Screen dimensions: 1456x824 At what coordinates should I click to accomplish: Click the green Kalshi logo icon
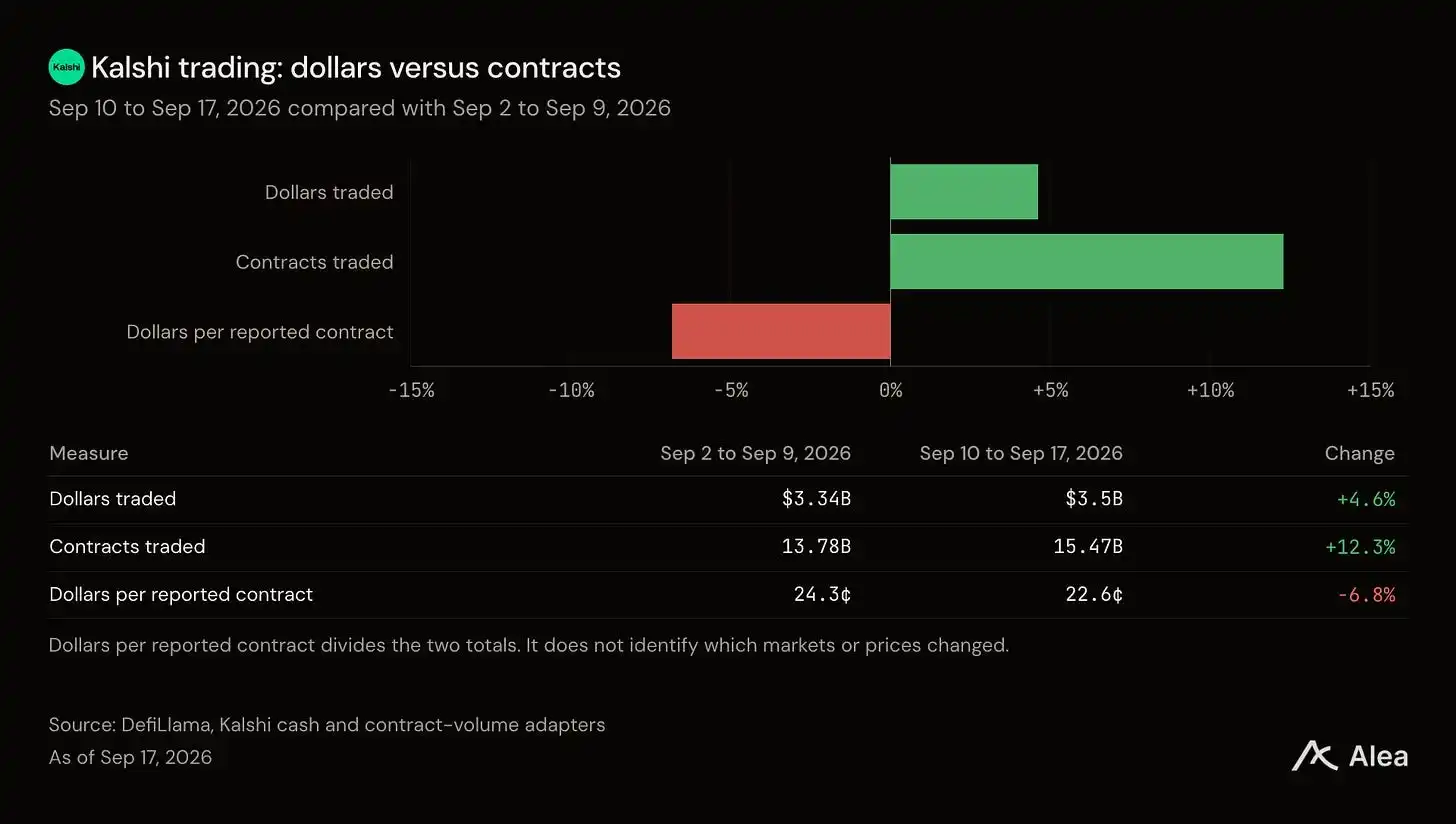coord(67,67)
